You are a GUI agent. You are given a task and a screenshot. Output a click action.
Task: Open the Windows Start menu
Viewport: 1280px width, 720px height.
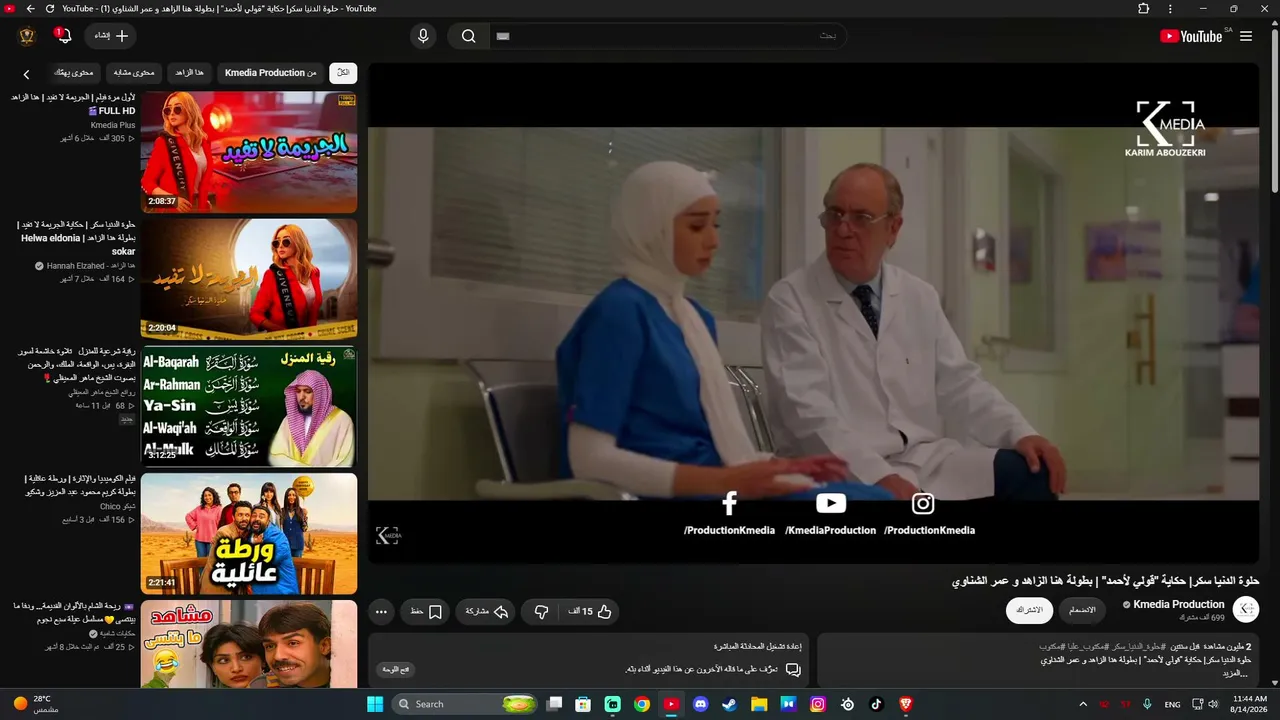375,704
